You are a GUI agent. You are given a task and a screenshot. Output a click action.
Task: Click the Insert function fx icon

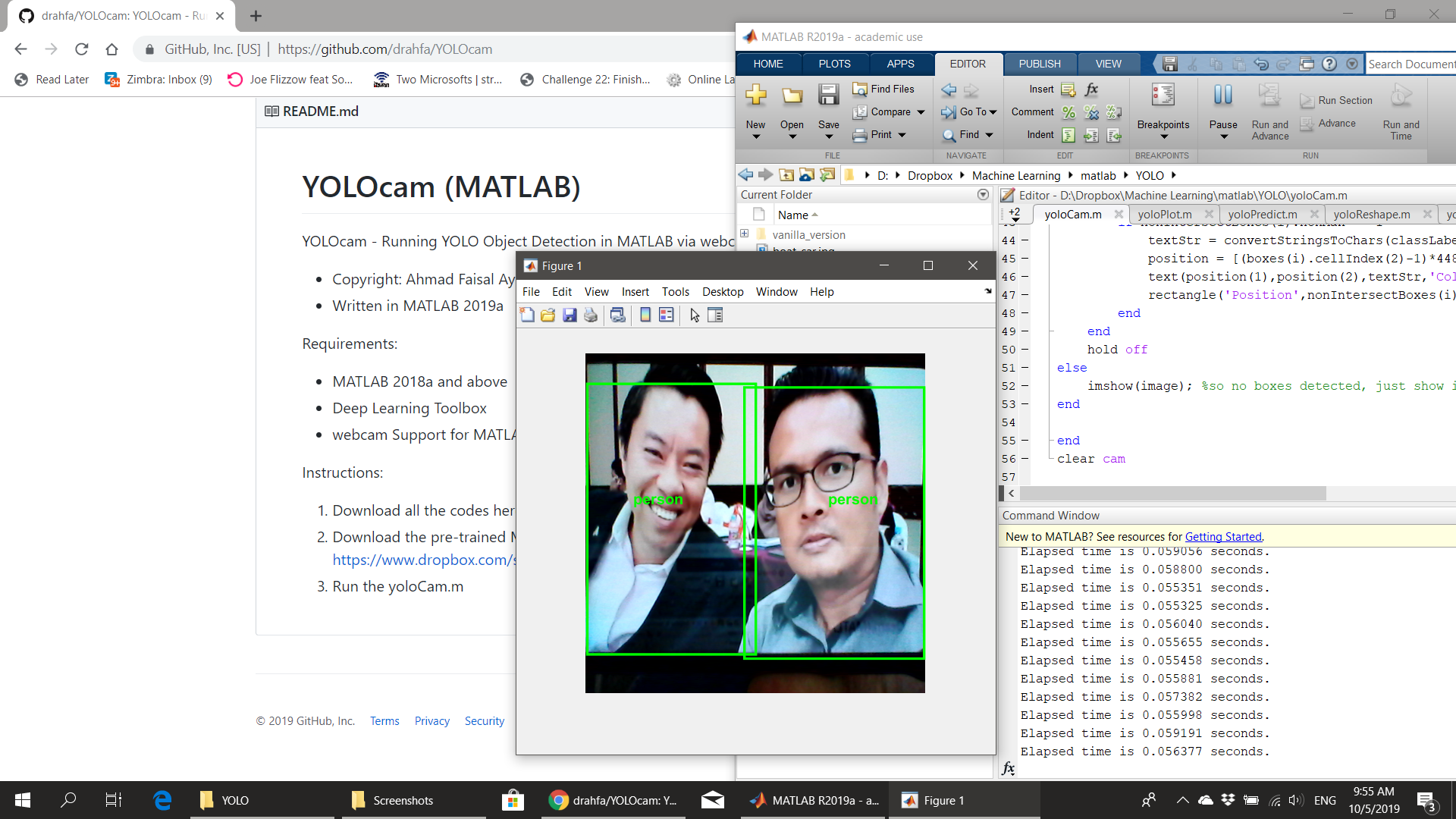tap(1091, 89)
